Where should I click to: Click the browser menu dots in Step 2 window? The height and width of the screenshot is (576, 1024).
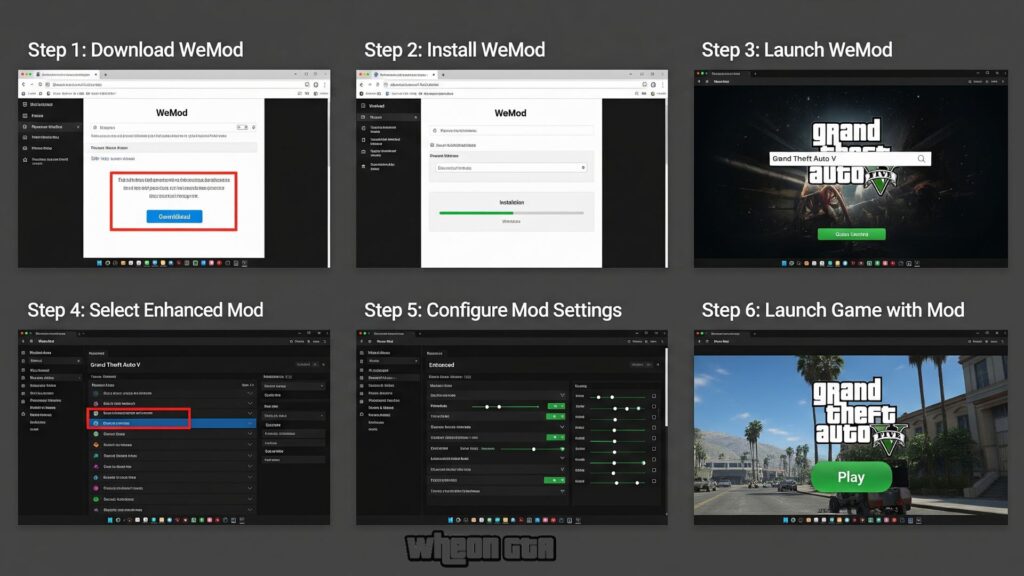pyautogui.click(x=660, y=86)
